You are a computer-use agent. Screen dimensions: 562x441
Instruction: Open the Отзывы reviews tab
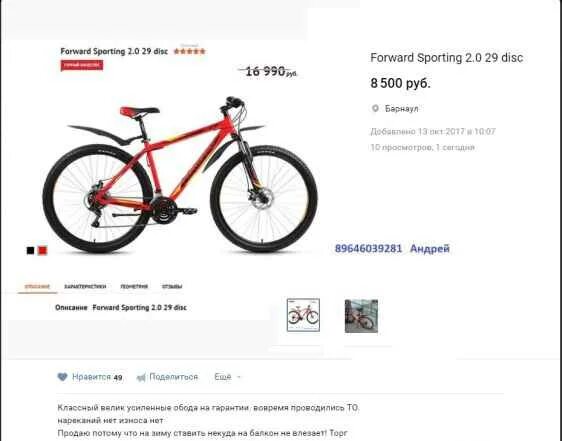coord(172,286)
